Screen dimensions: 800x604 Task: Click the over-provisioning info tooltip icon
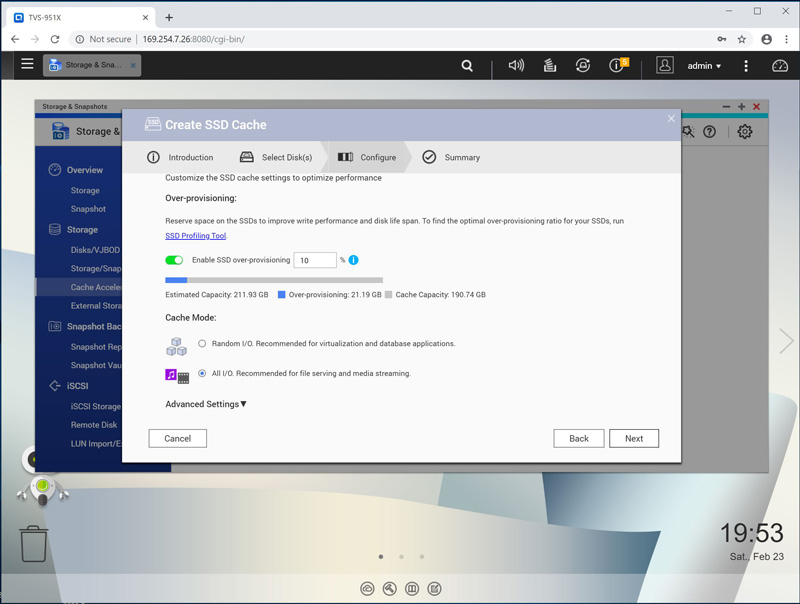coord(353,260)
